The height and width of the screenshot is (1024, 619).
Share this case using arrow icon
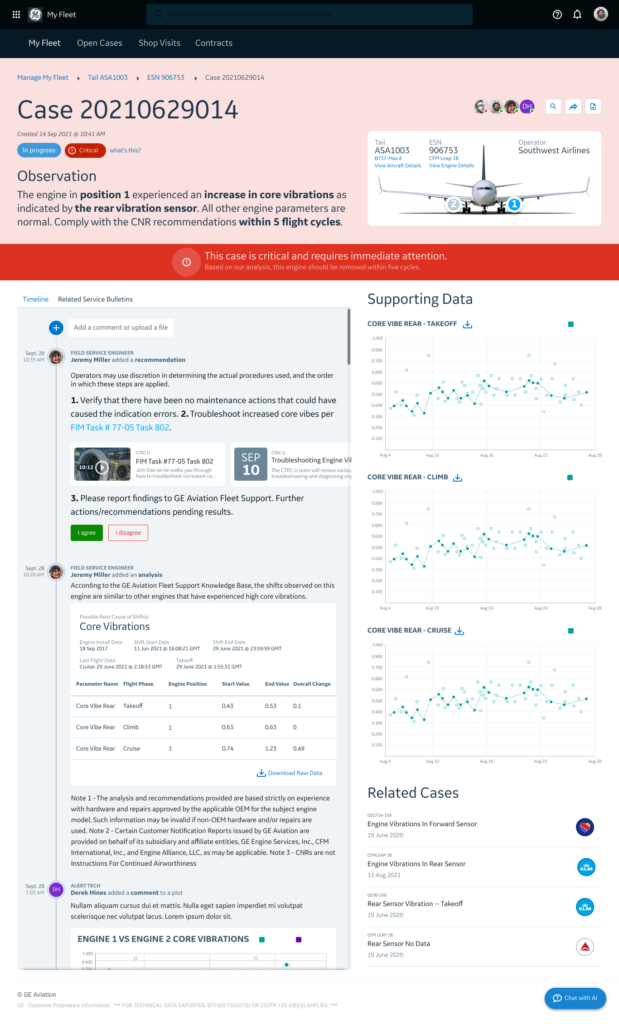tap(573, 106)
